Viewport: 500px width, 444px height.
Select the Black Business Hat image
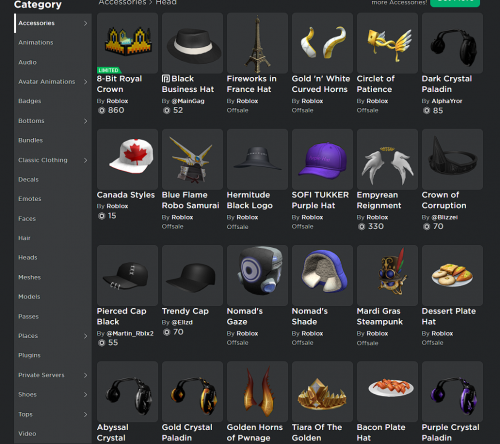coord(192,43)
